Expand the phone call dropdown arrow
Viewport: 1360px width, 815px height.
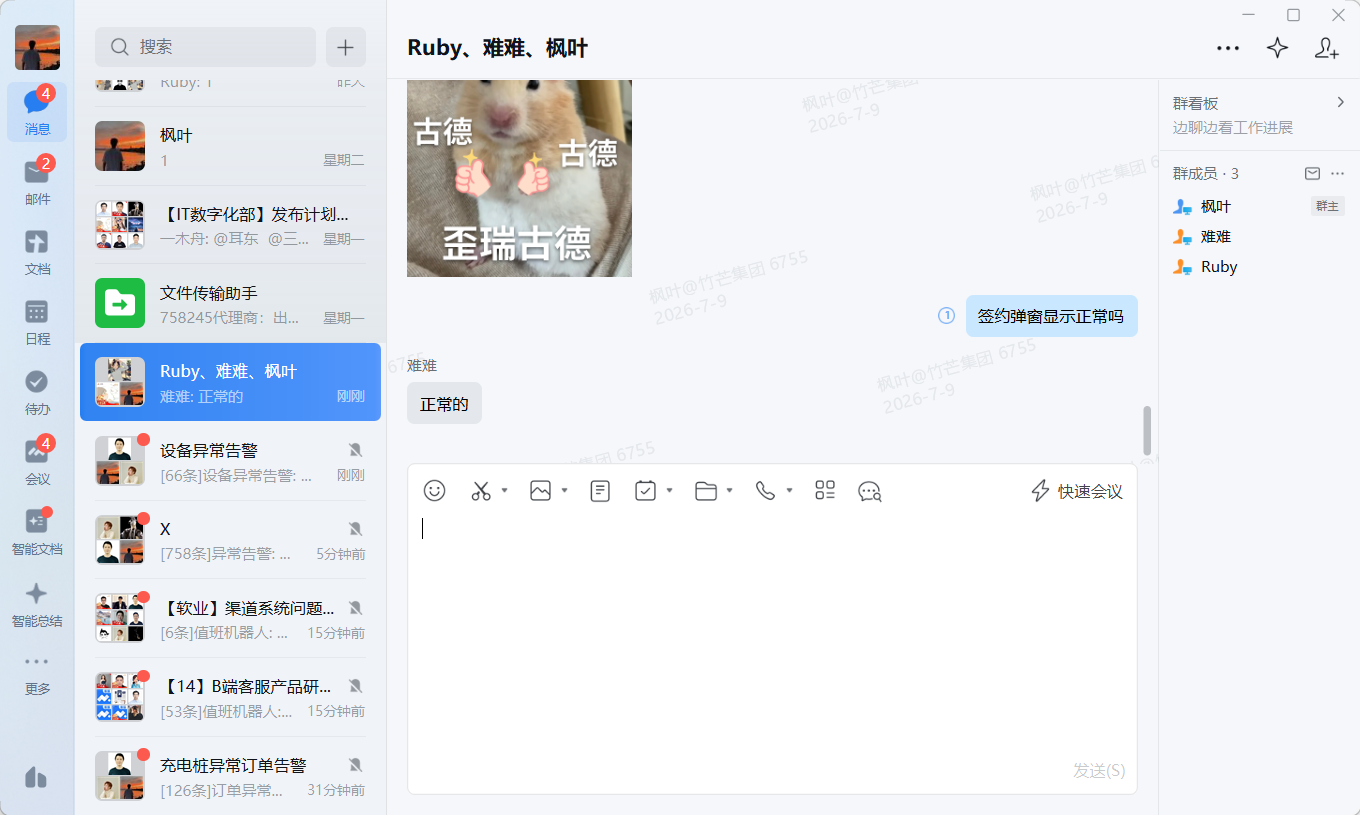pyautogui.click(x=789, y=491)
